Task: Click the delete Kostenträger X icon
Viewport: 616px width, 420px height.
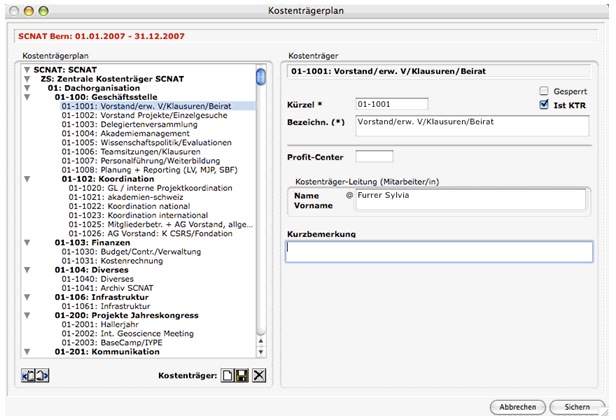Action: [259, 374]
